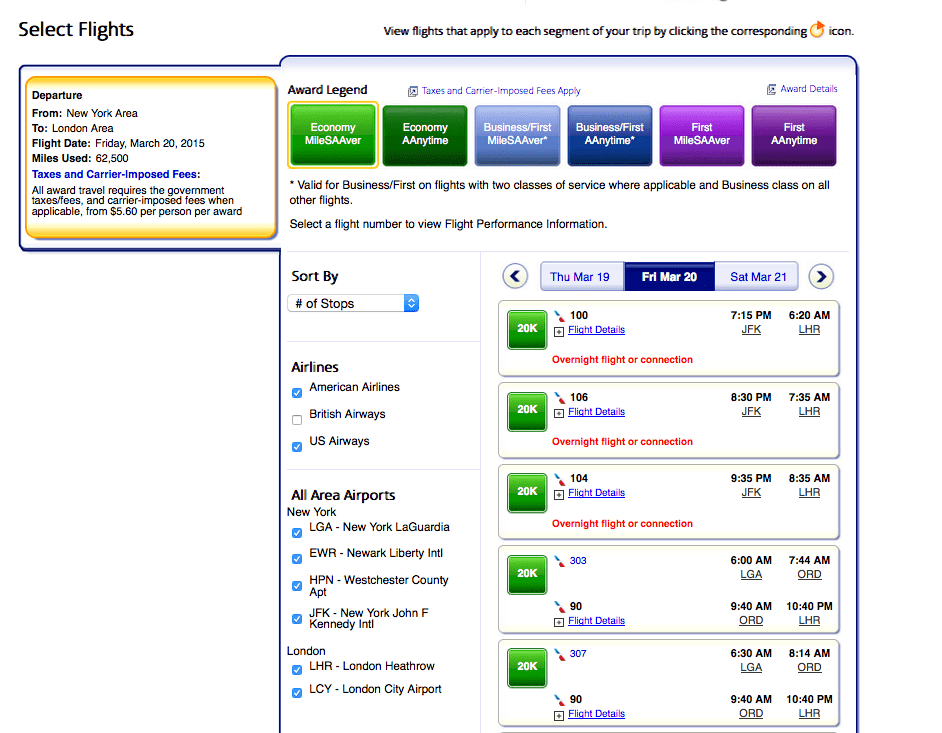Image resolution: width=942 pixels, height=733 pixels.
Task: Select the 20K award for flight 104
Action: [x=527, y=492]
